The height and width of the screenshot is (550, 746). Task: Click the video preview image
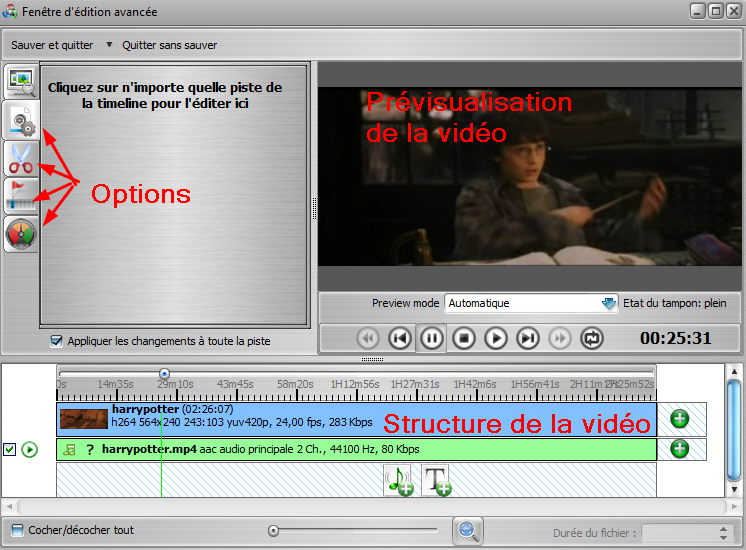pos(530,176)
